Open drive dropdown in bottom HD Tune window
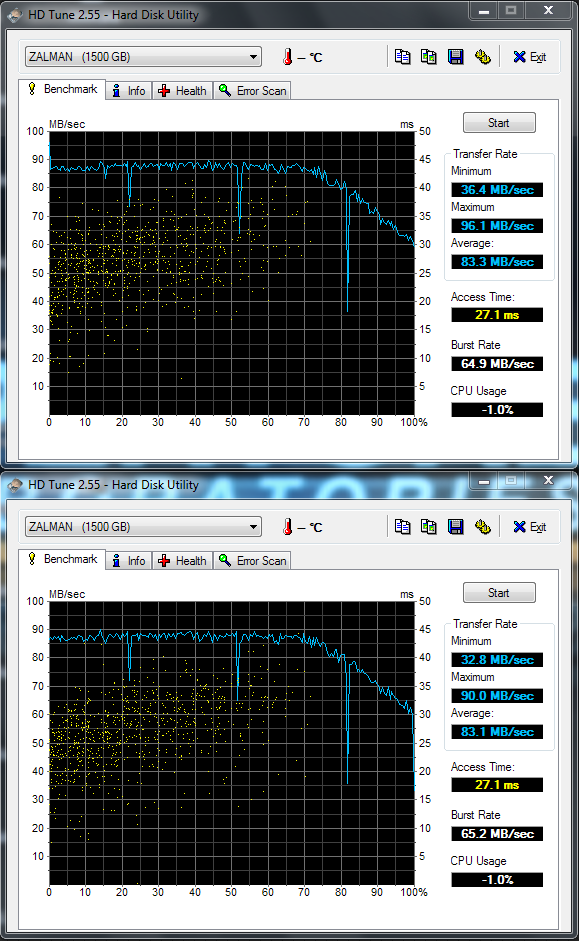This screenshot has height=941, width=579. click(x=143, y=527)
